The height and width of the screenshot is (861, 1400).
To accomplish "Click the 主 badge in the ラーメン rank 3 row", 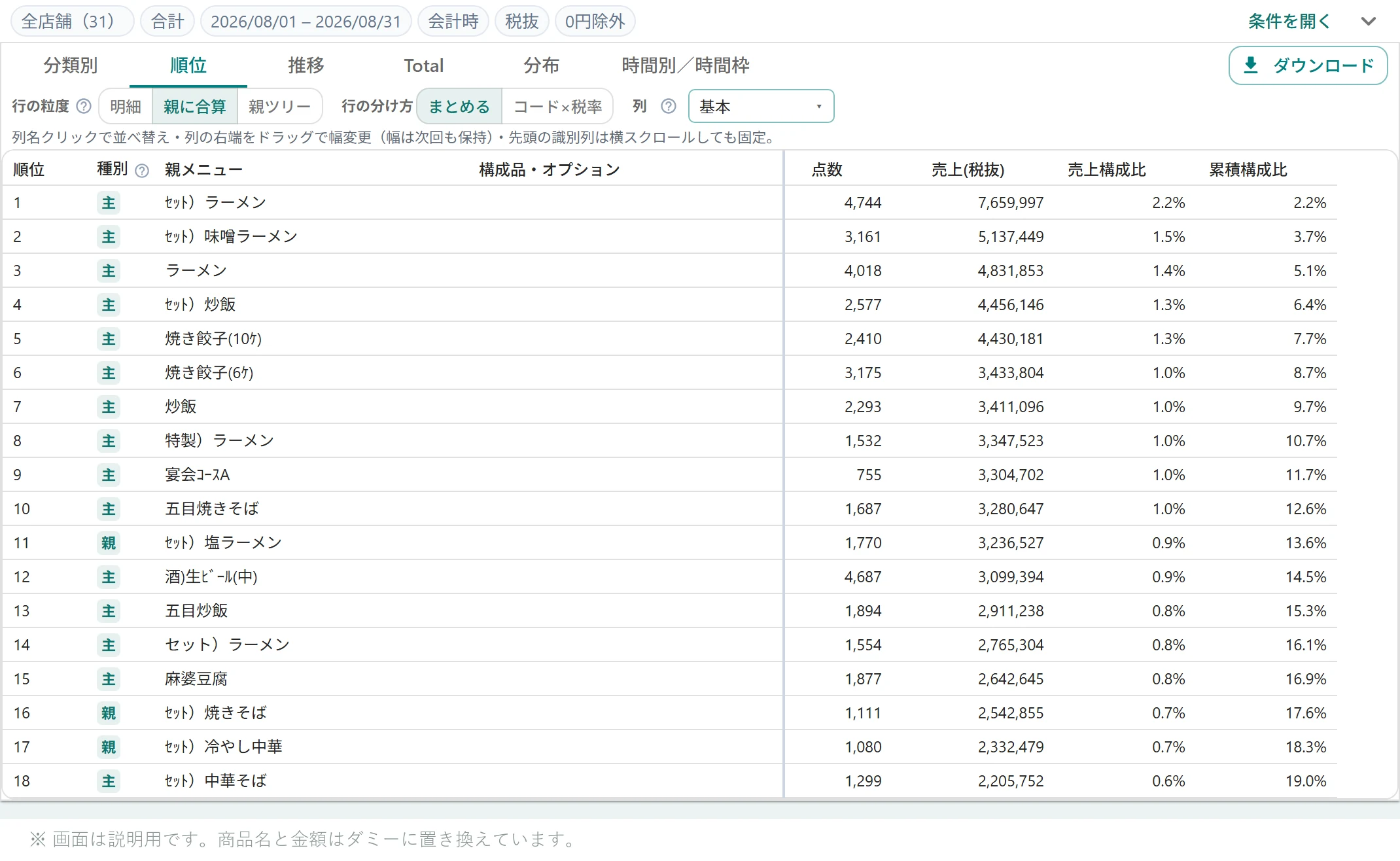I will coord(109,270).
